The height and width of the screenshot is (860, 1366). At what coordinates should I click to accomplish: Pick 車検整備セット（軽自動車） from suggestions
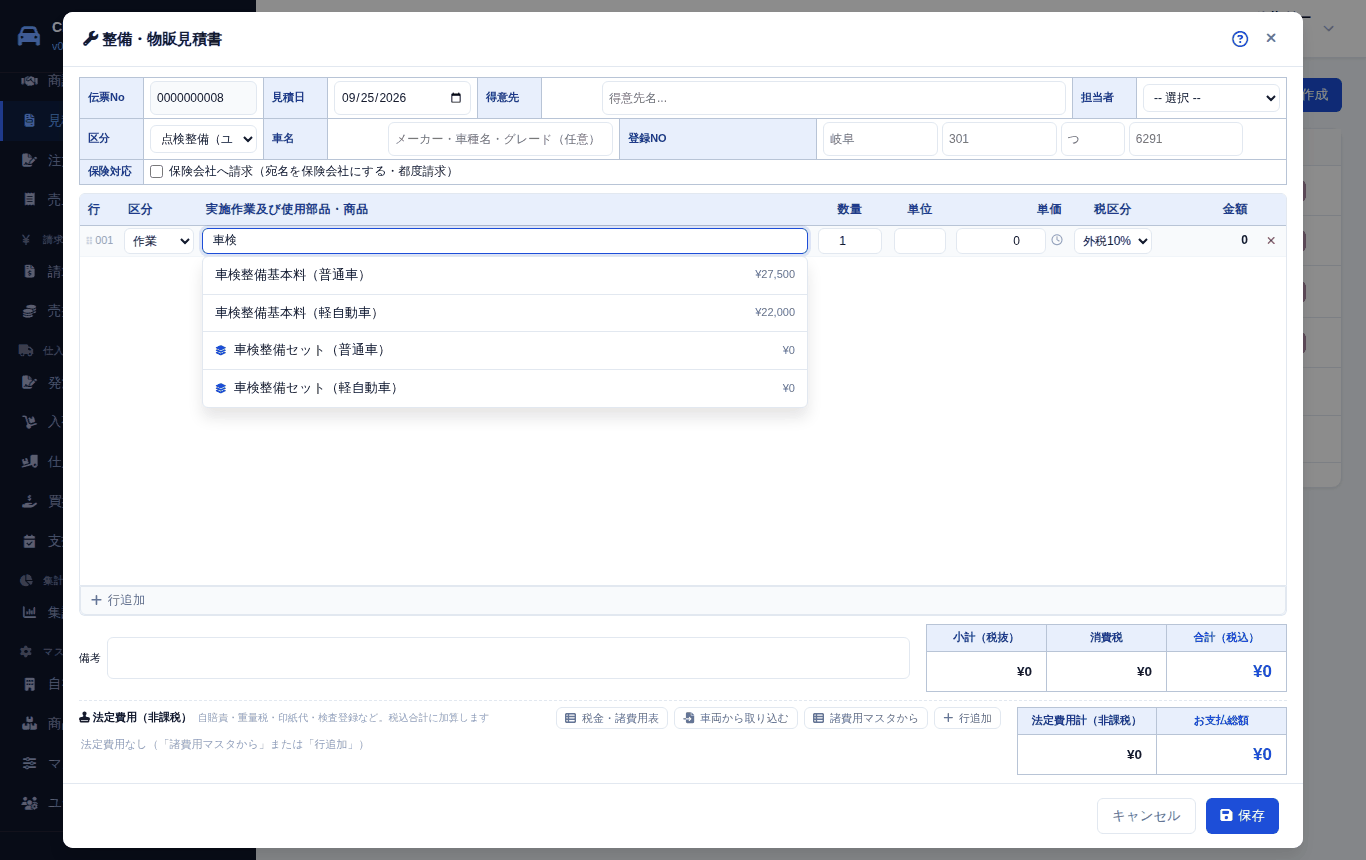pyautogui.click(x=505, y=388)
